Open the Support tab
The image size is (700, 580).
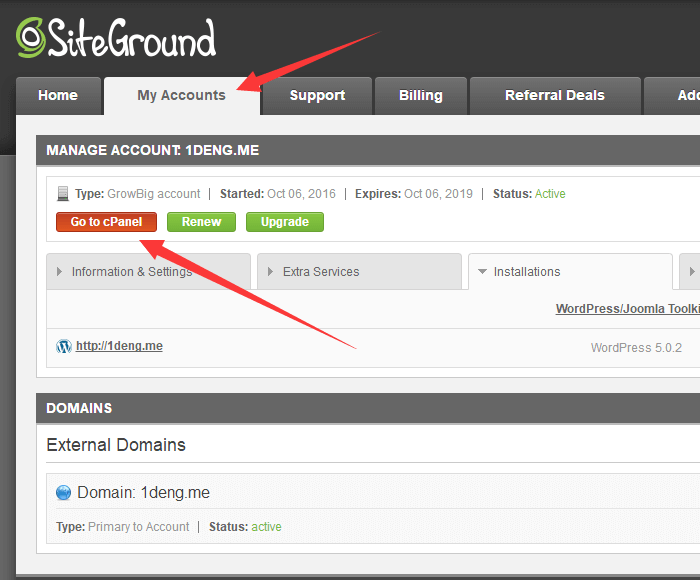coord(317,96)
